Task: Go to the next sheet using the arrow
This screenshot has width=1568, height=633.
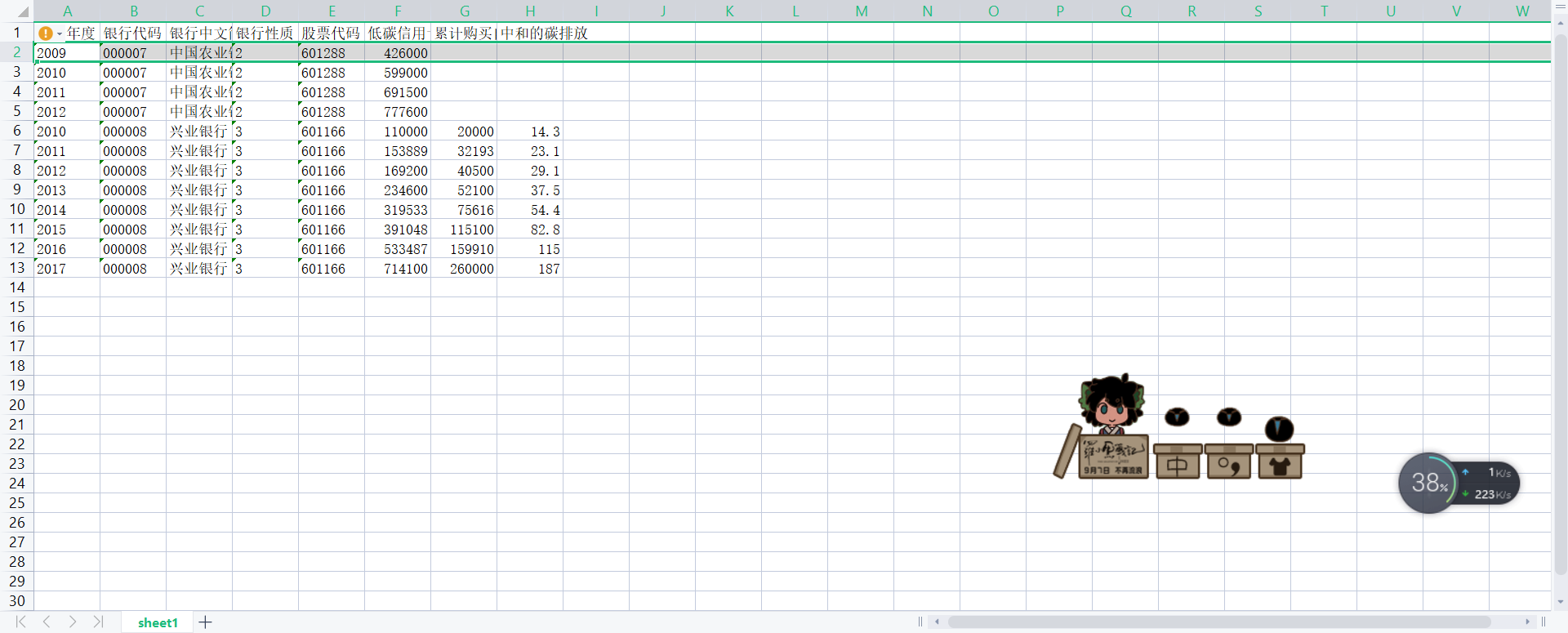Action: (73, 622)
